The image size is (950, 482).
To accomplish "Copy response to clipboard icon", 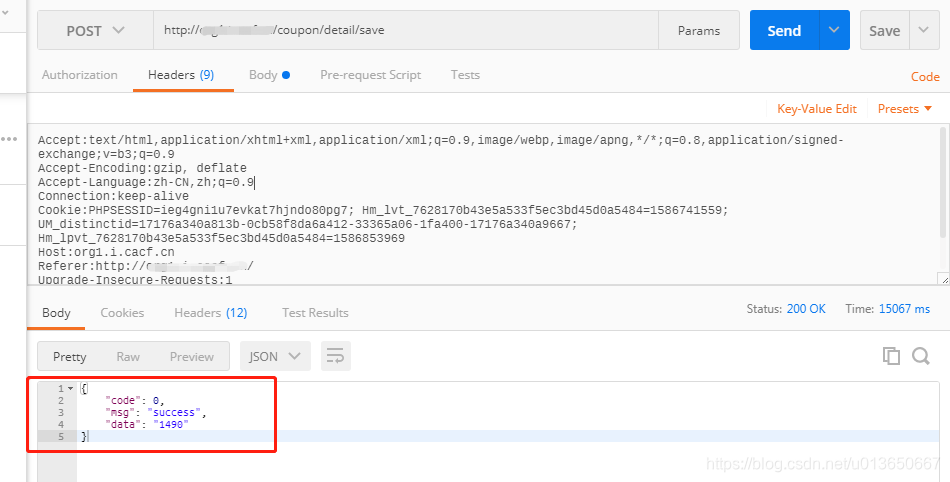I will coord(891,356).
